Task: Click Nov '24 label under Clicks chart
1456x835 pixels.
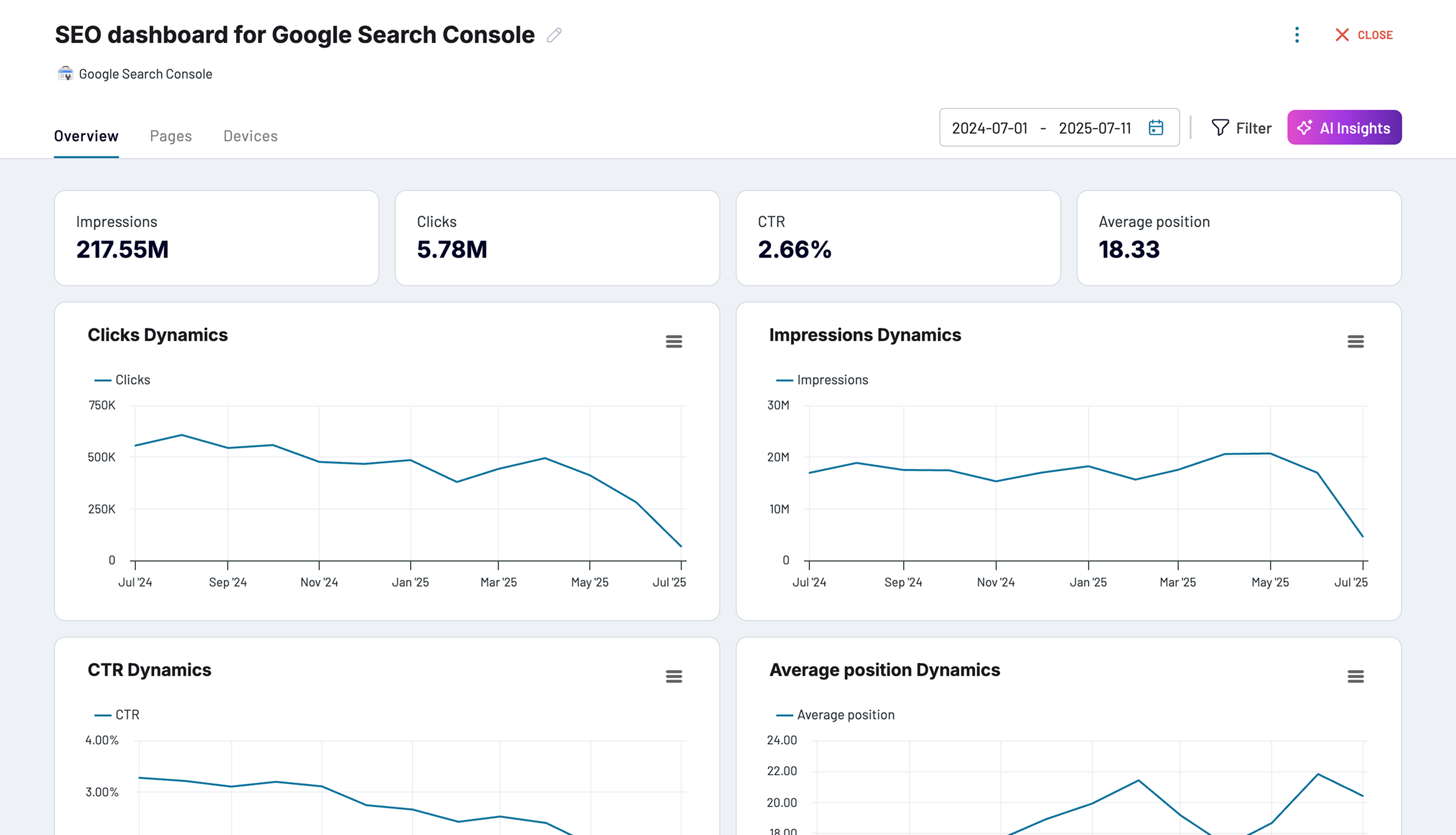Action: [319, 582]
